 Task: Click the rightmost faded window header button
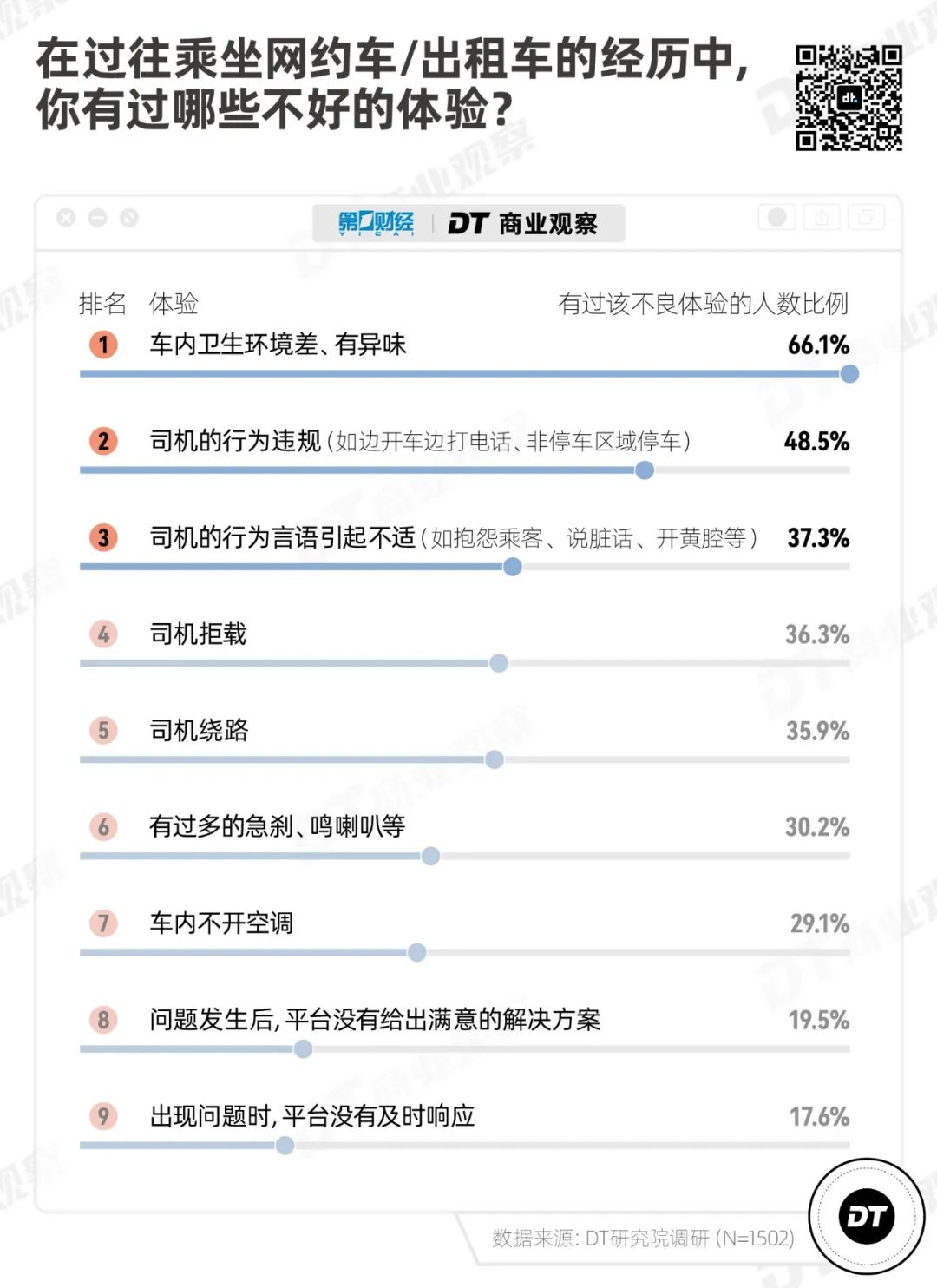[x=865, y=217]
